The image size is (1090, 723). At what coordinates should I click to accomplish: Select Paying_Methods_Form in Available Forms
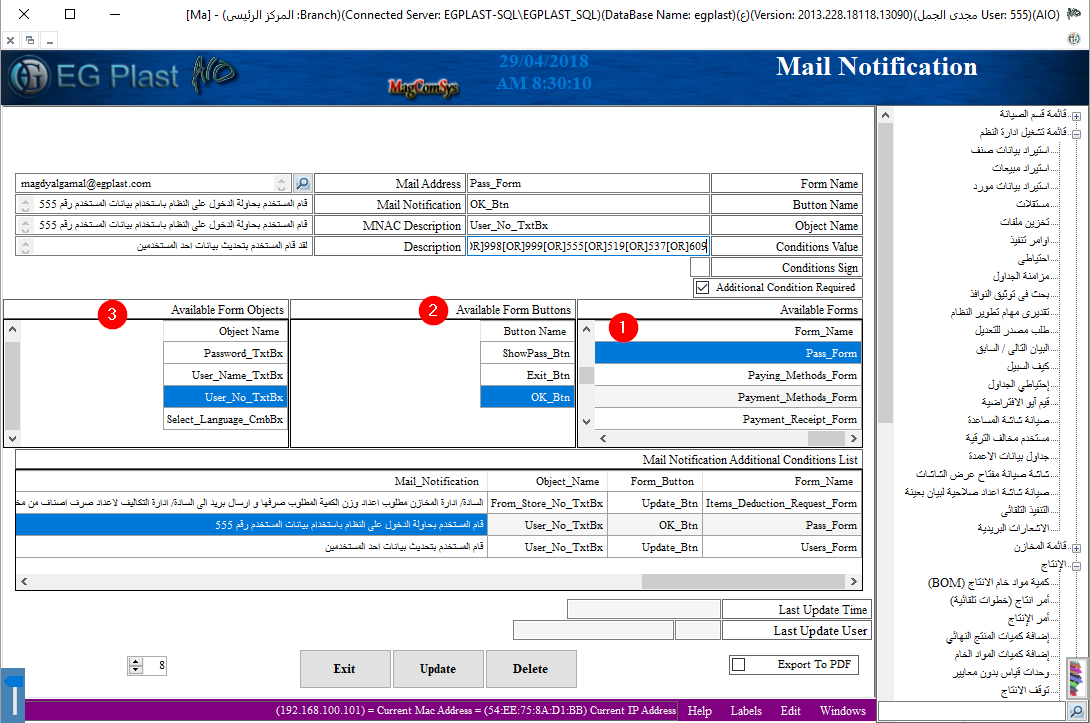[x=728, y=375]
